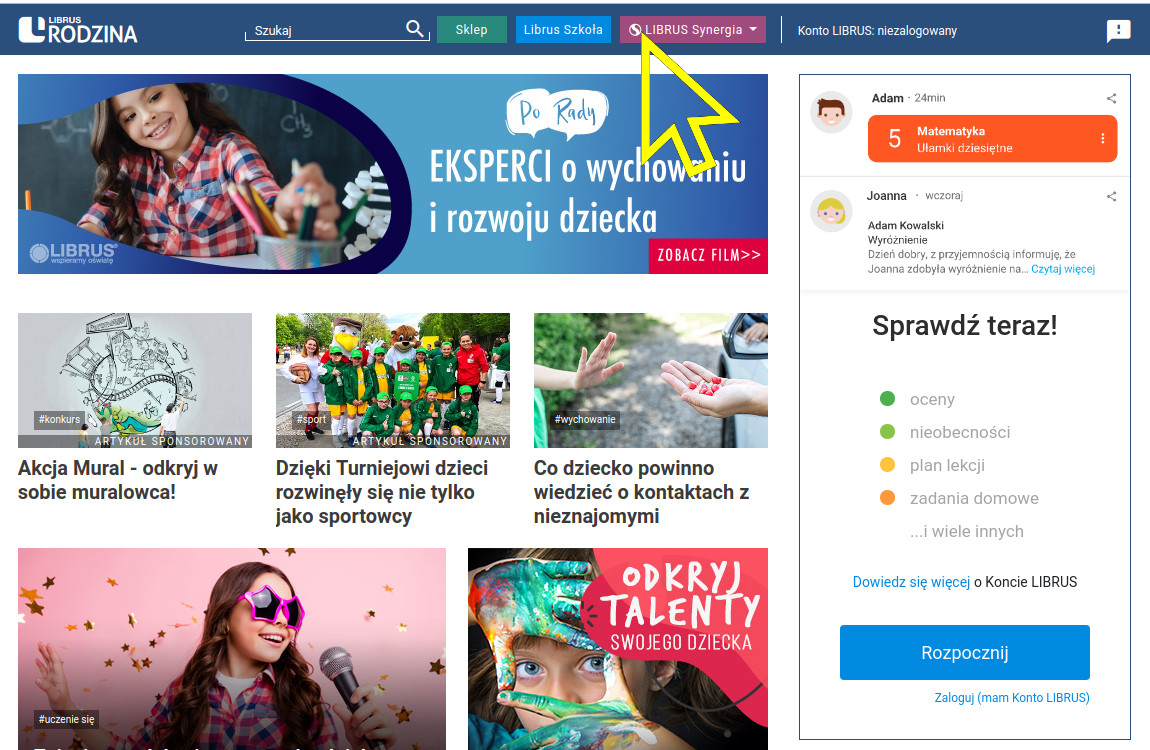
Task: Expand message with Czytaj więcej
Action: tap(1063, 269)
